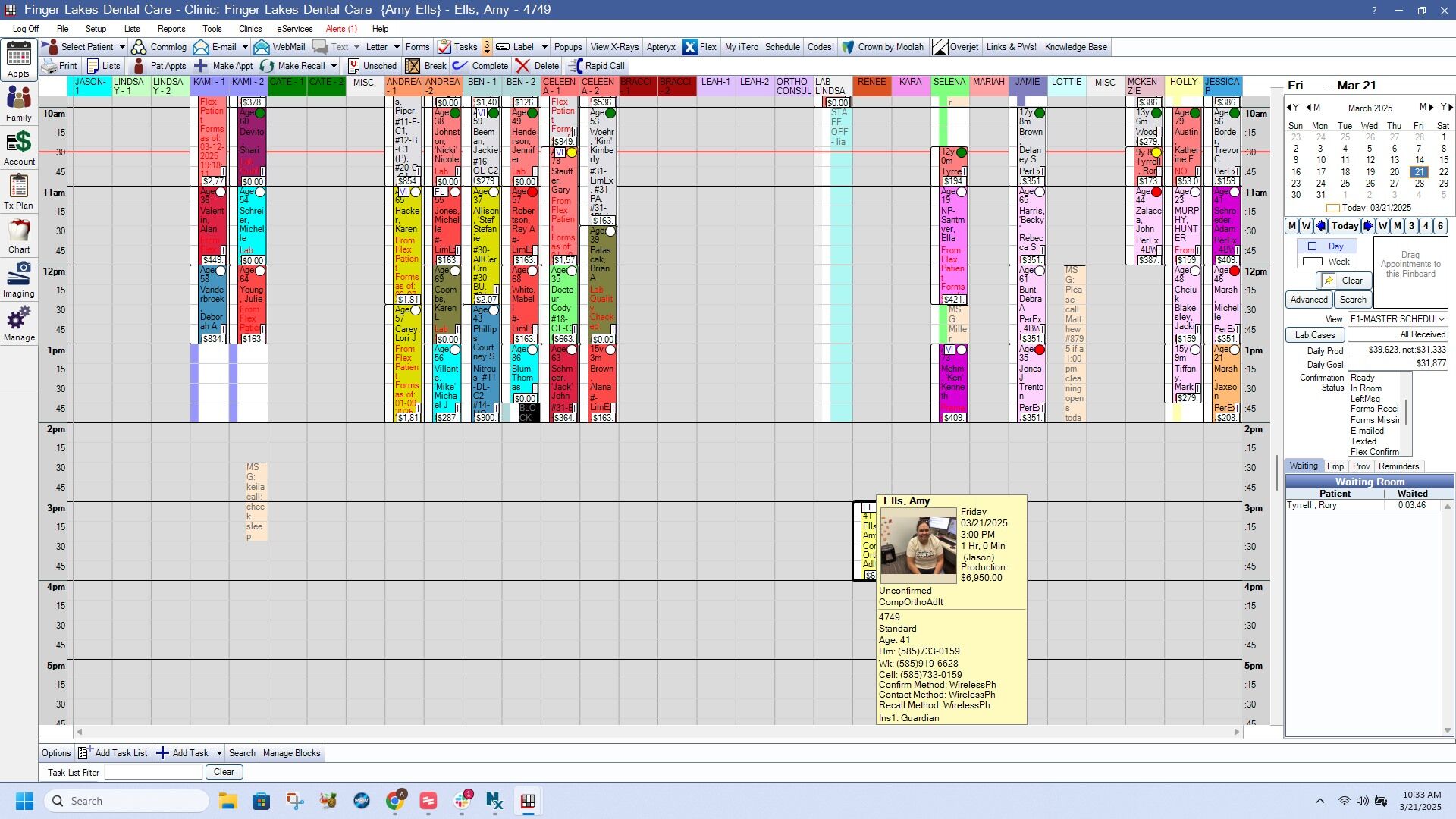Expand the View F1-MASTER SCHEDULE dropdown
This screenshot has height=819, width=1456.
point(1441,319)
